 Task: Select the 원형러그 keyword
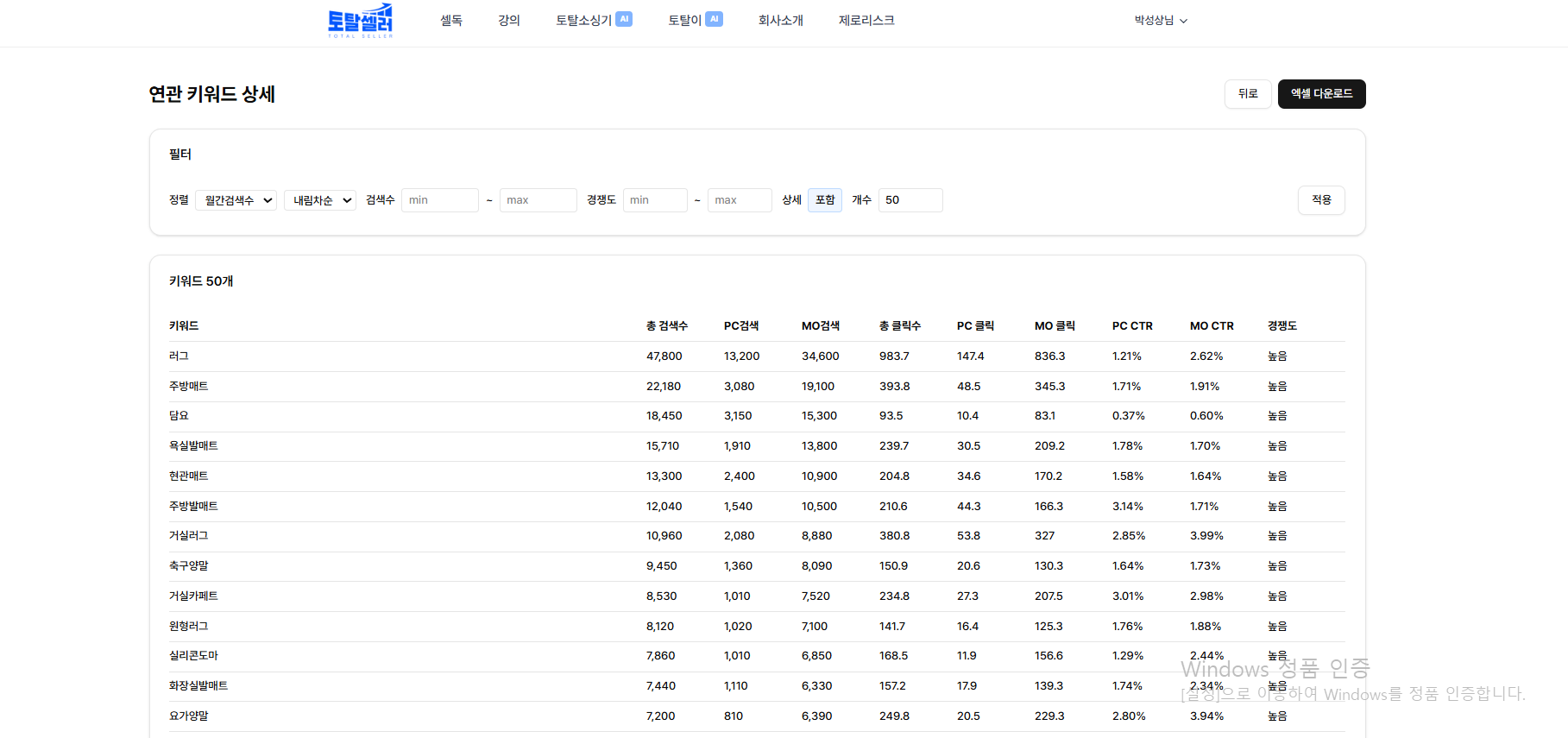click(189, 627)
